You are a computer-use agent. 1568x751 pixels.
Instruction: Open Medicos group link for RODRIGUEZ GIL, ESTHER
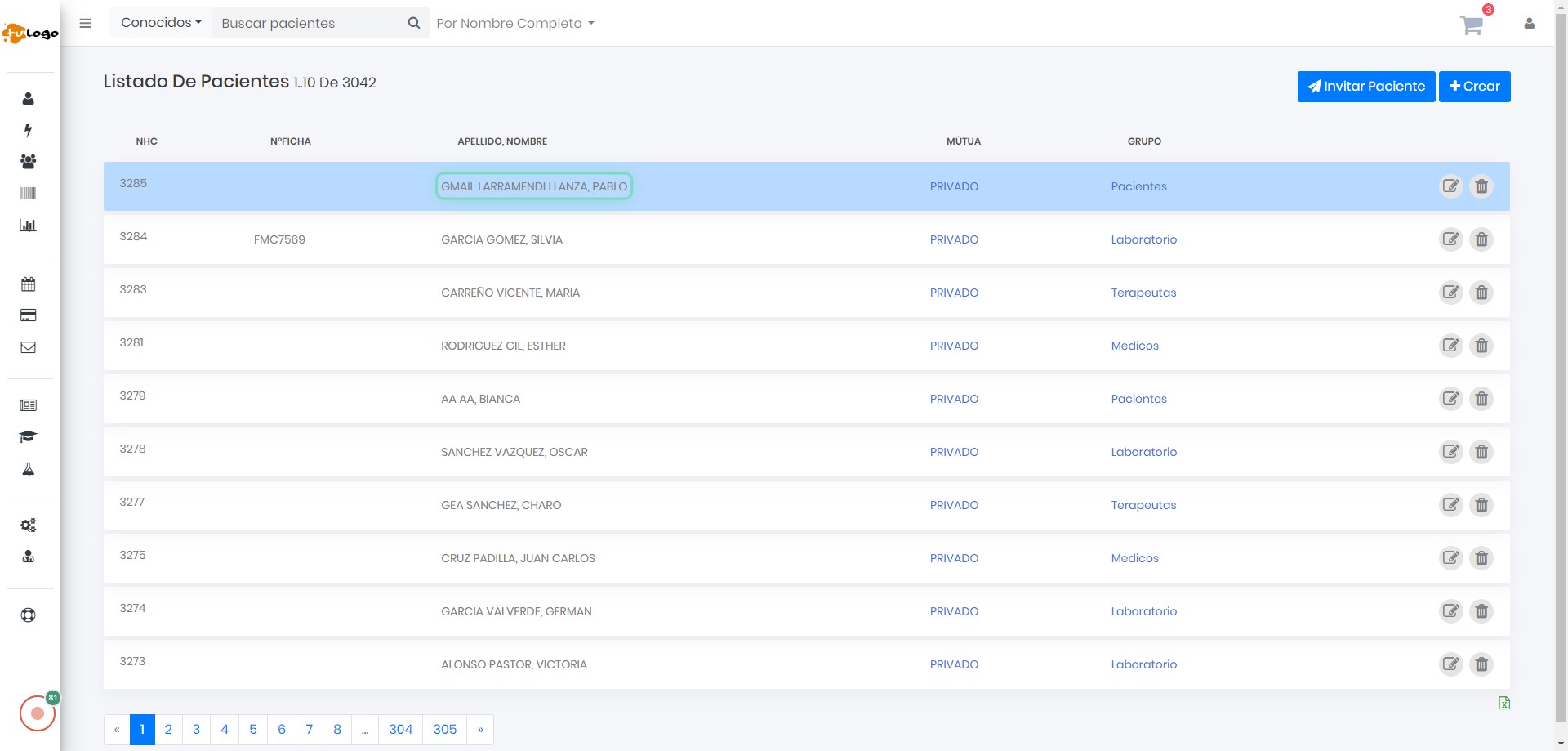tap(1134, 346)
